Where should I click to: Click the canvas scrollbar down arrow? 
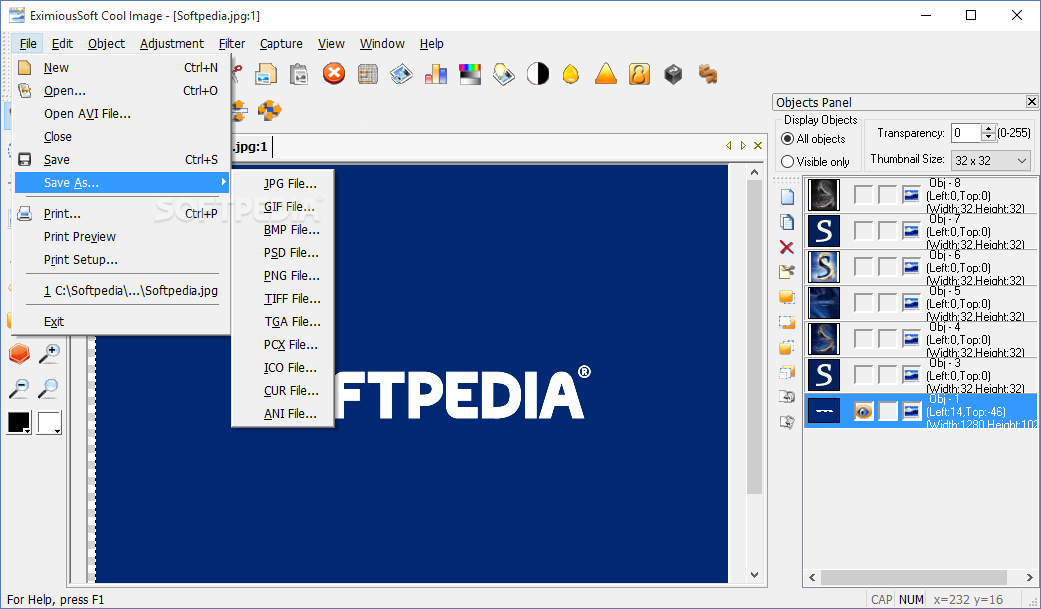[754, 574]
